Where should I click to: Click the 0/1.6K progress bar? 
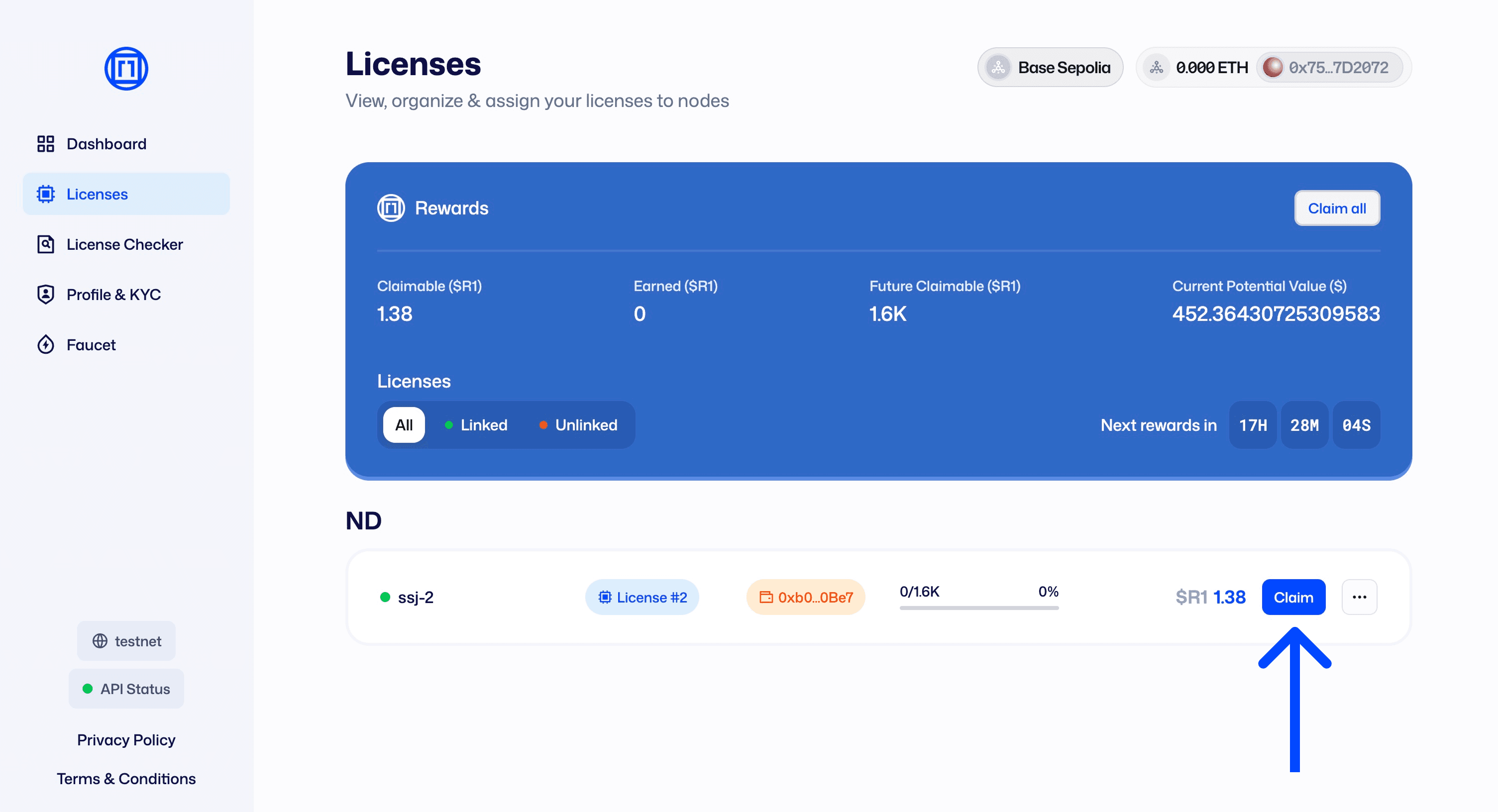tap(979, 608)
